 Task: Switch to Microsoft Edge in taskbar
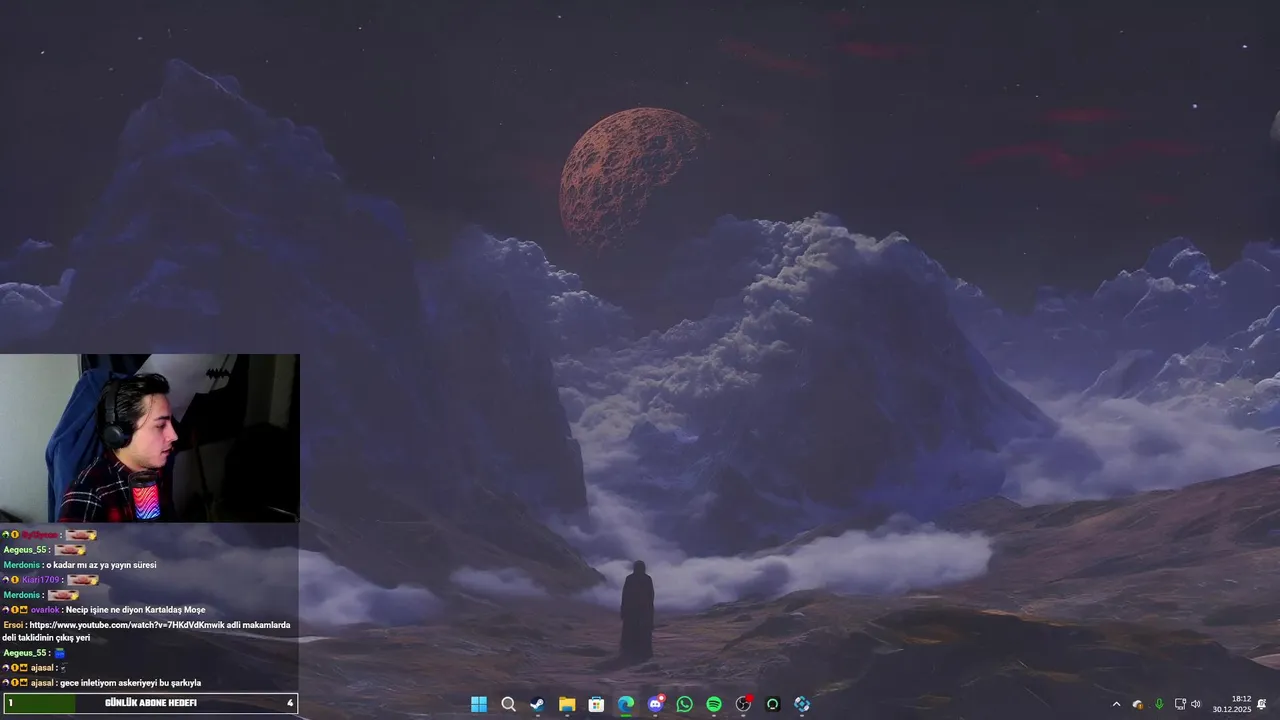coord(626,704)
